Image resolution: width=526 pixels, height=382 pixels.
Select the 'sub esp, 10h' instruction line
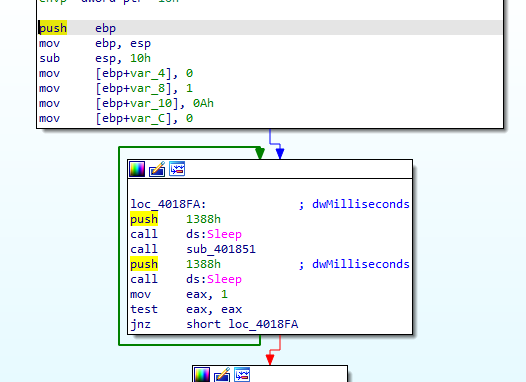95,58
